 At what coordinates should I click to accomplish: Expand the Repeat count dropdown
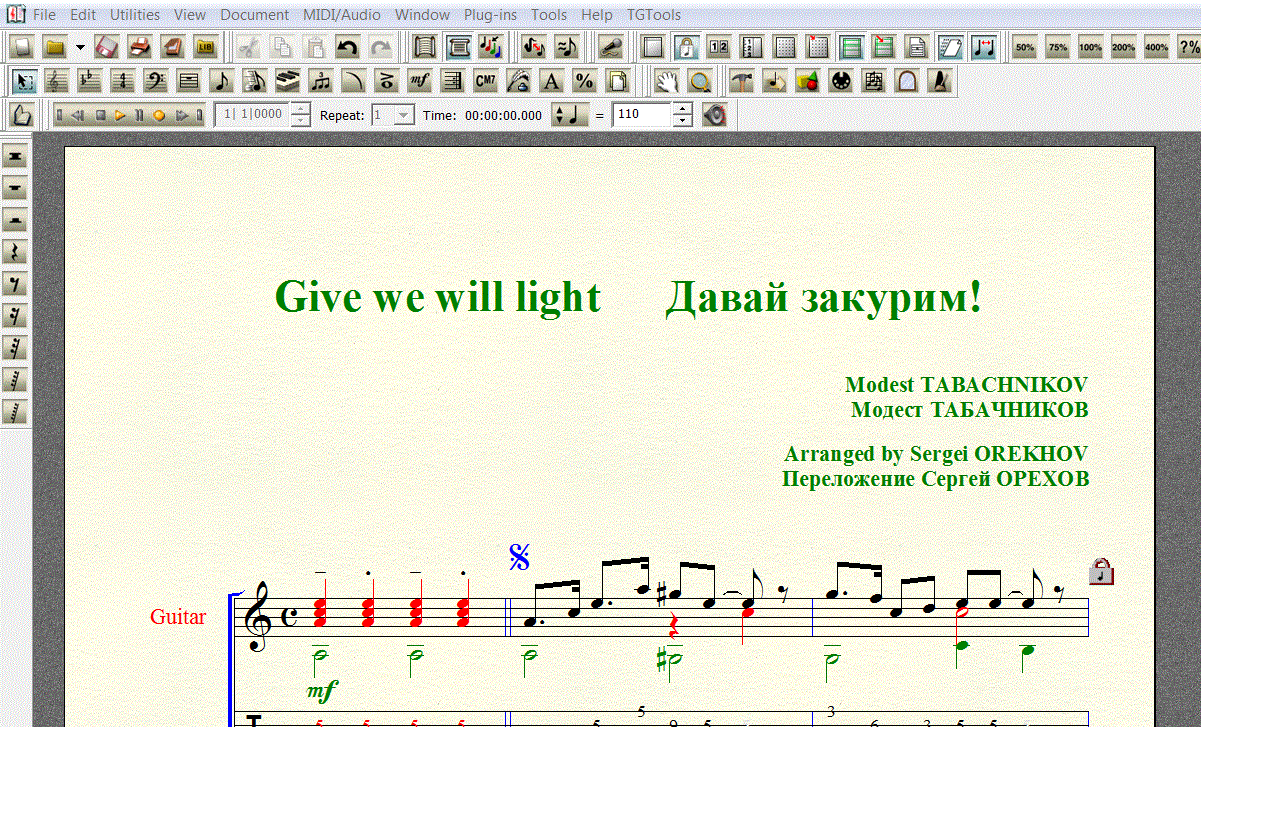404,115
